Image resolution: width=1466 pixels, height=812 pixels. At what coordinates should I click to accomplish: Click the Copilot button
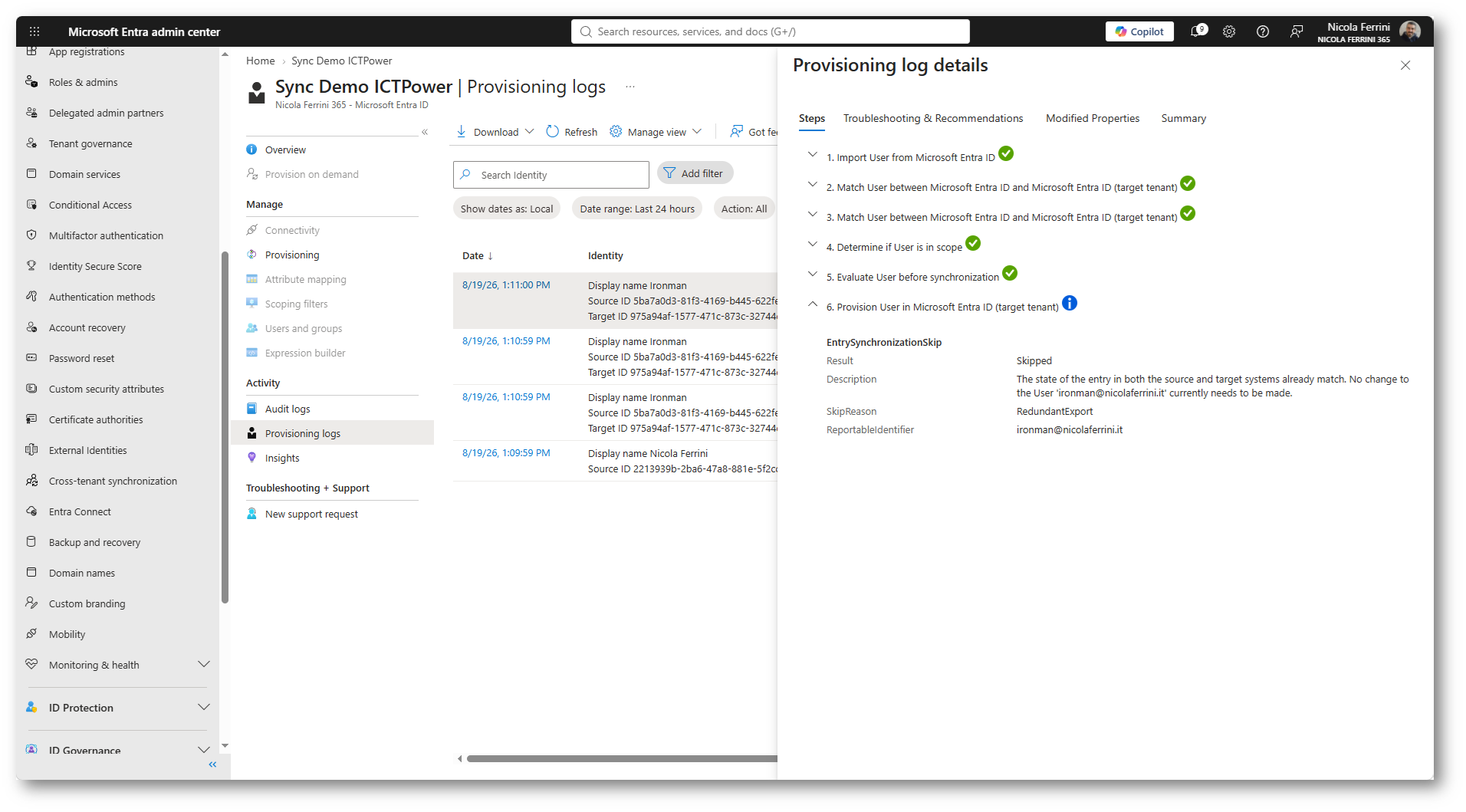pos(1139,31)
